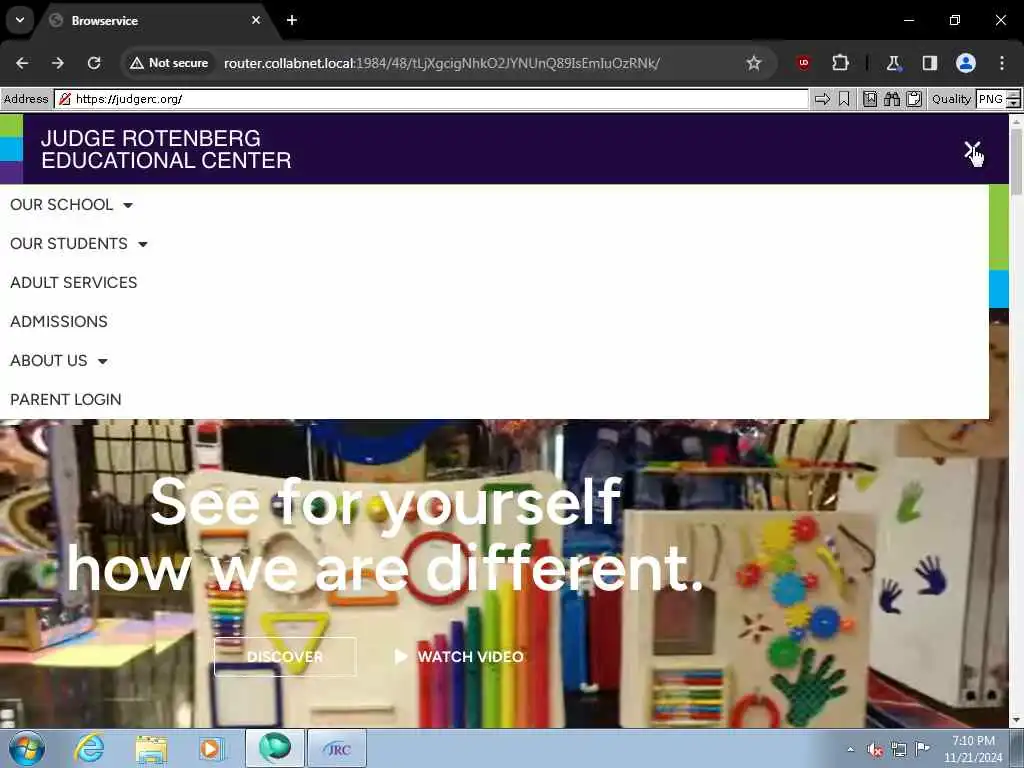Open the uBlock Origin extension icon
1024x768 pixels.
(x=803, y=63)
